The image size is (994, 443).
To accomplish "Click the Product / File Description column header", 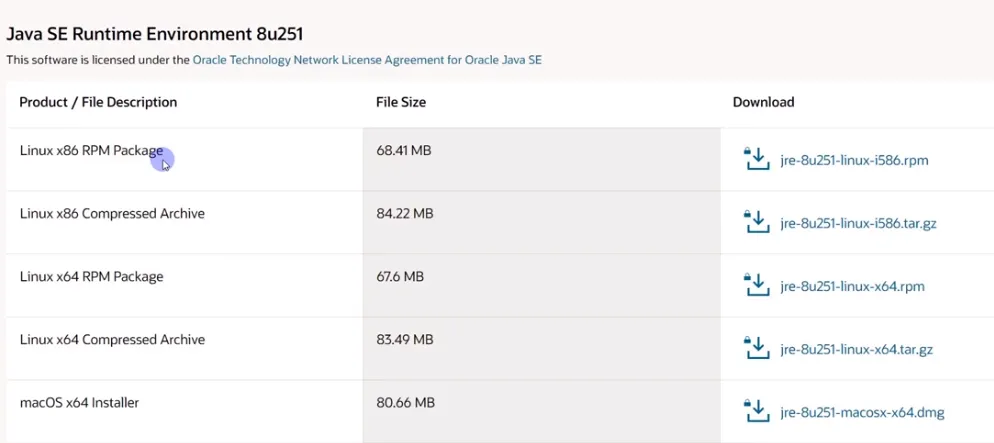I will (98, 102).
